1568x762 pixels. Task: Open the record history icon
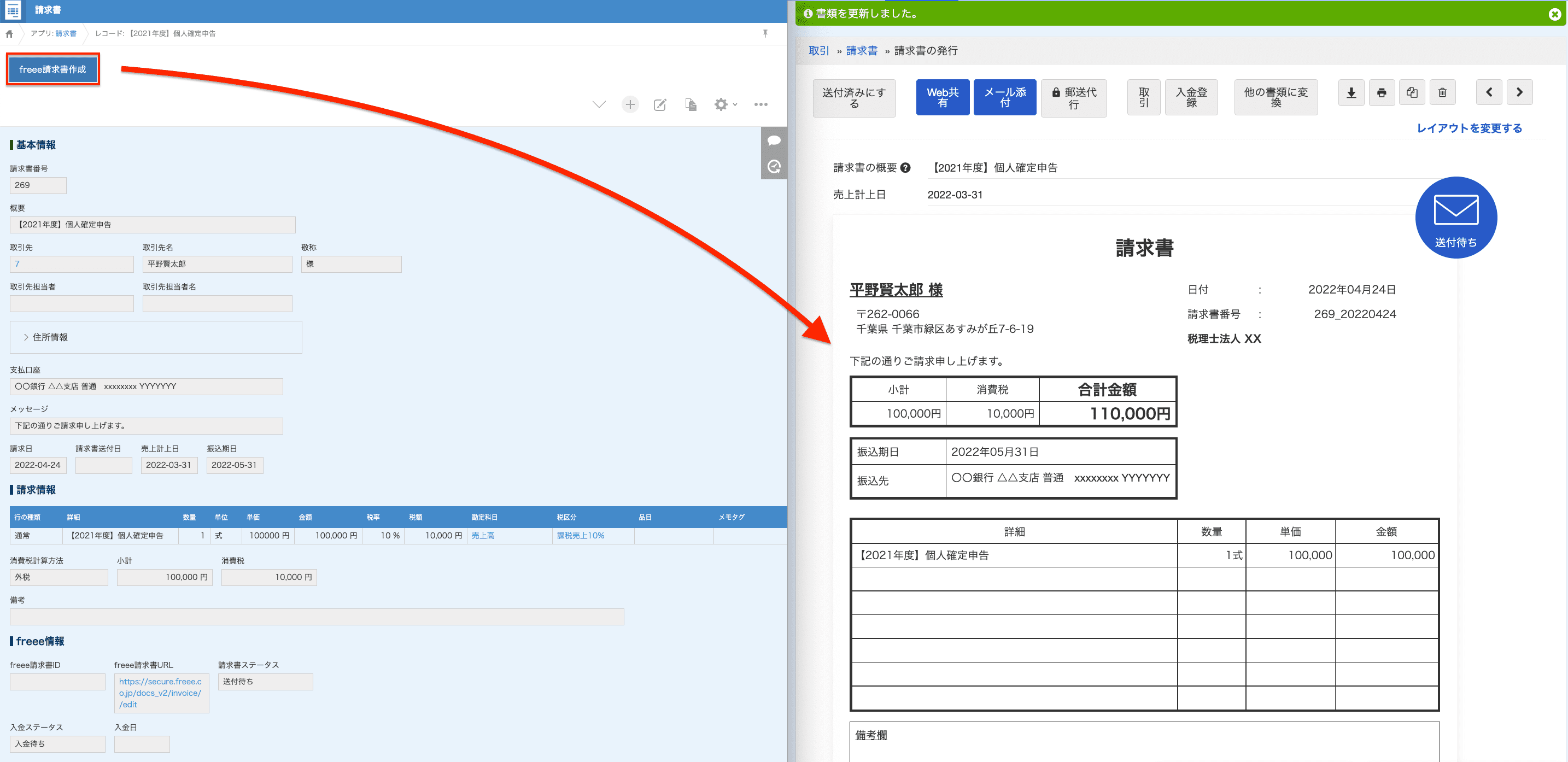774,167
